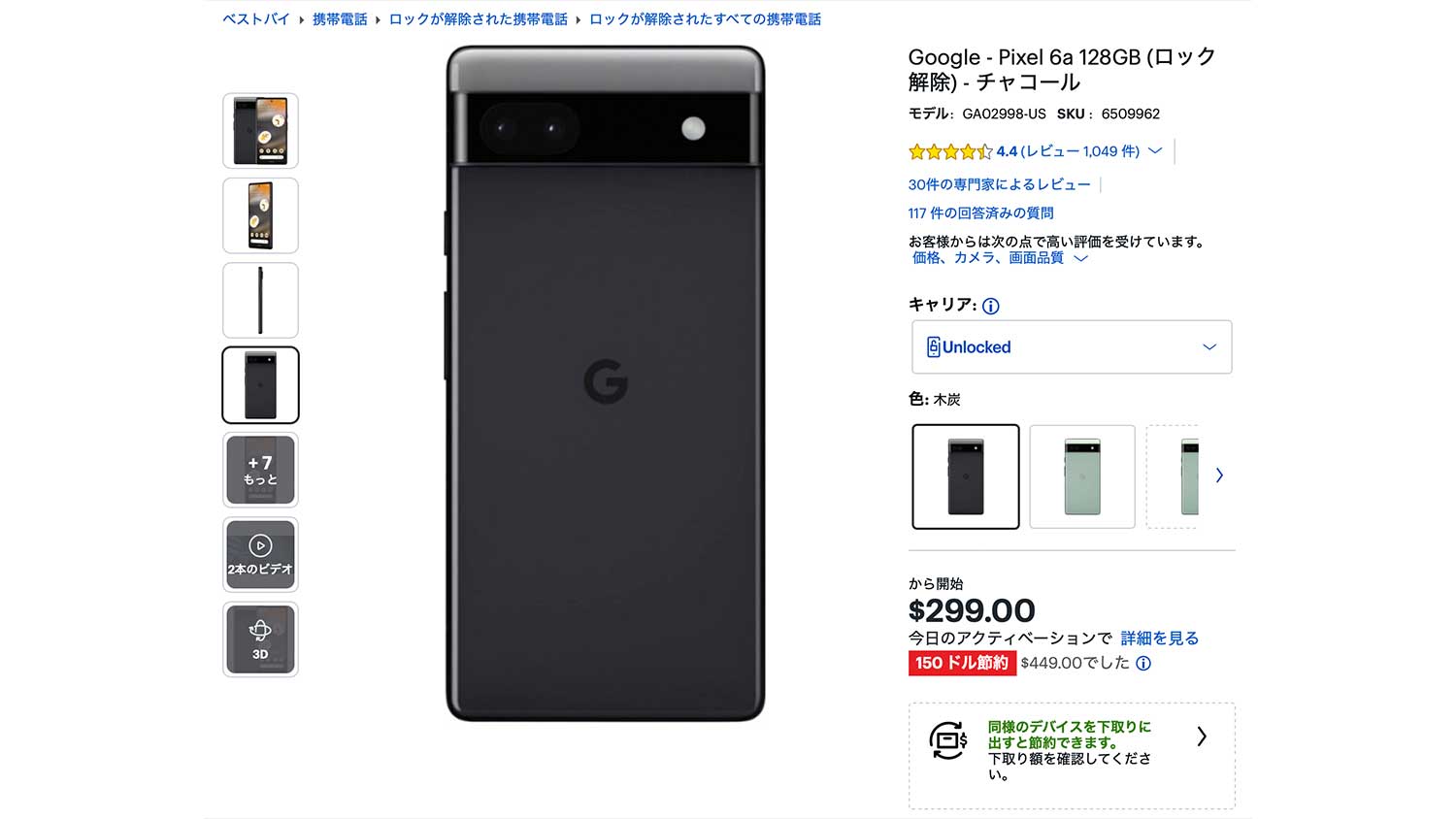Click the trade-in device icon
Viewport: 1456px width, 819px height.
[947, 740]
